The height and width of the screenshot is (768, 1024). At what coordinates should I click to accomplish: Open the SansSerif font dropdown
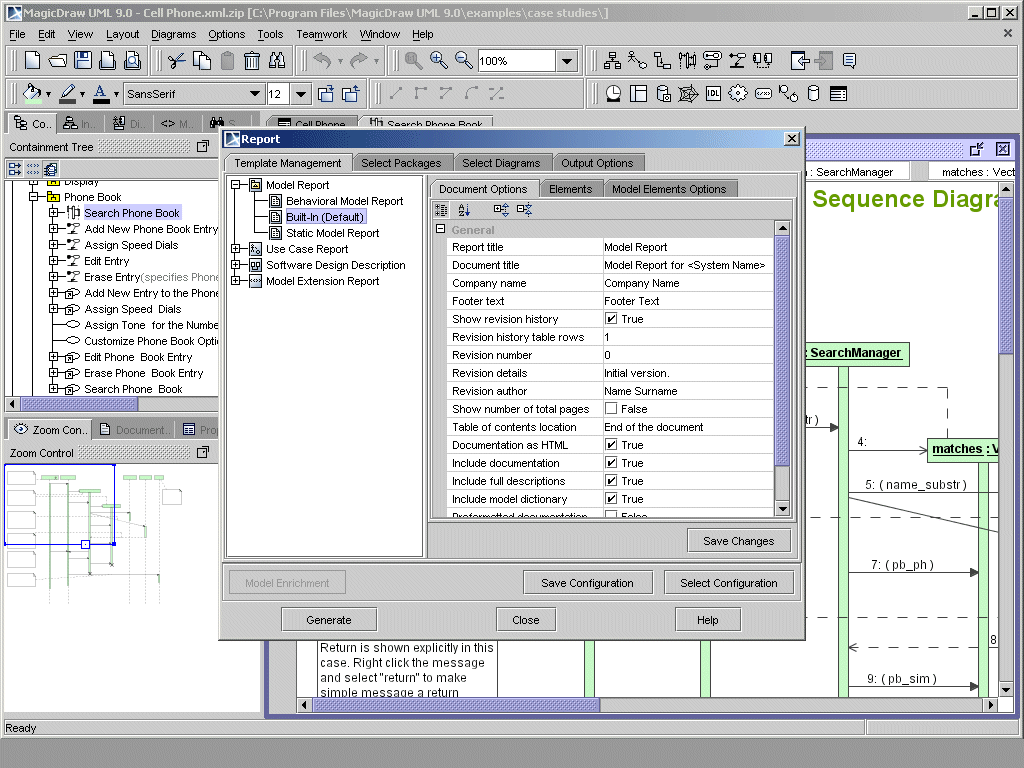pyautogui.click(x=255, y=94)
